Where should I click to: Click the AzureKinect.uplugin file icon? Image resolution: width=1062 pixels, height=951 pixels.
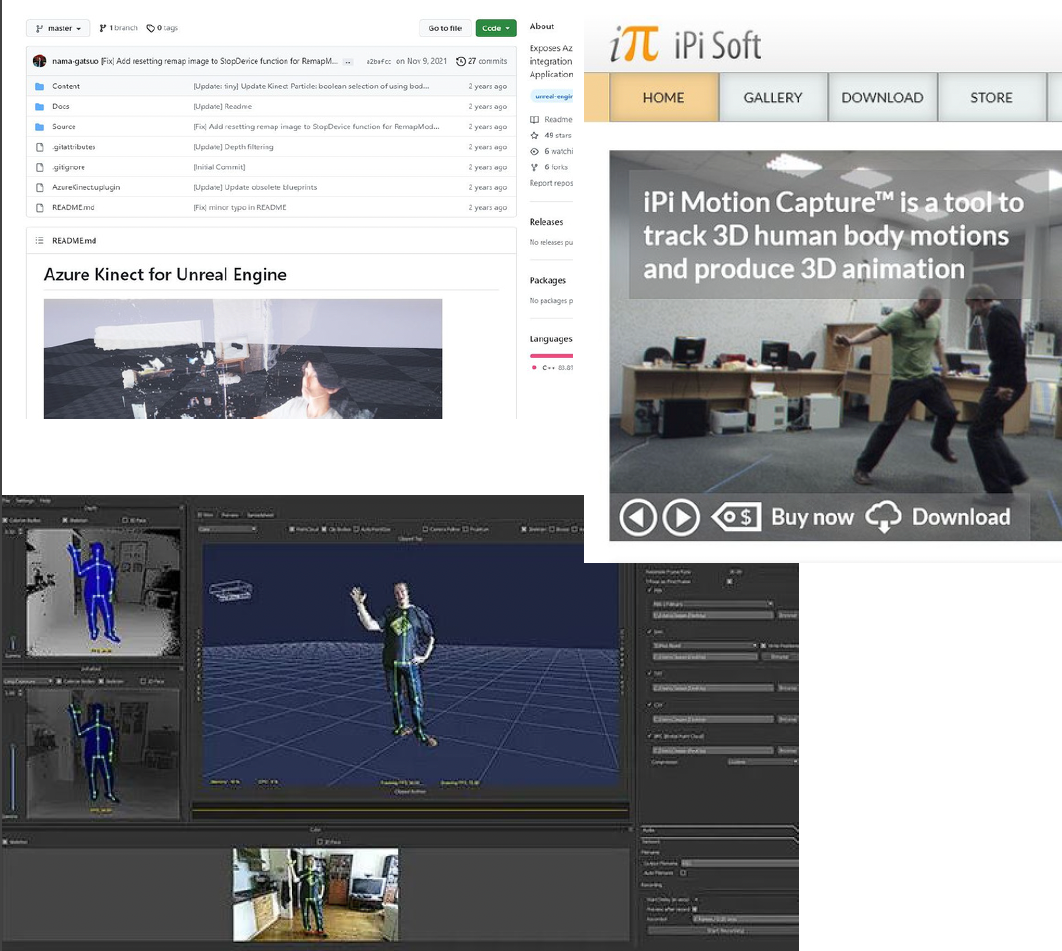[x=39, y=188]
